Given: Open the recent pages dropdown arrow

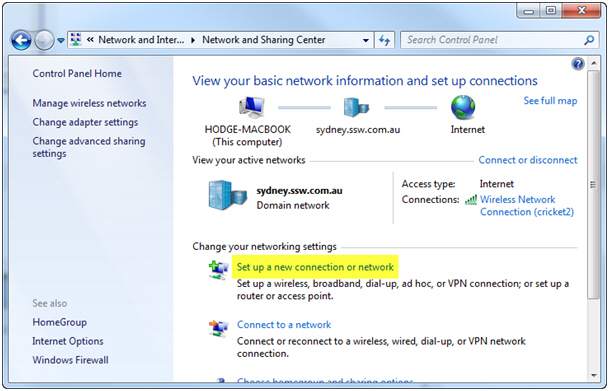Looking at the screenshot, I should (61, 40).
